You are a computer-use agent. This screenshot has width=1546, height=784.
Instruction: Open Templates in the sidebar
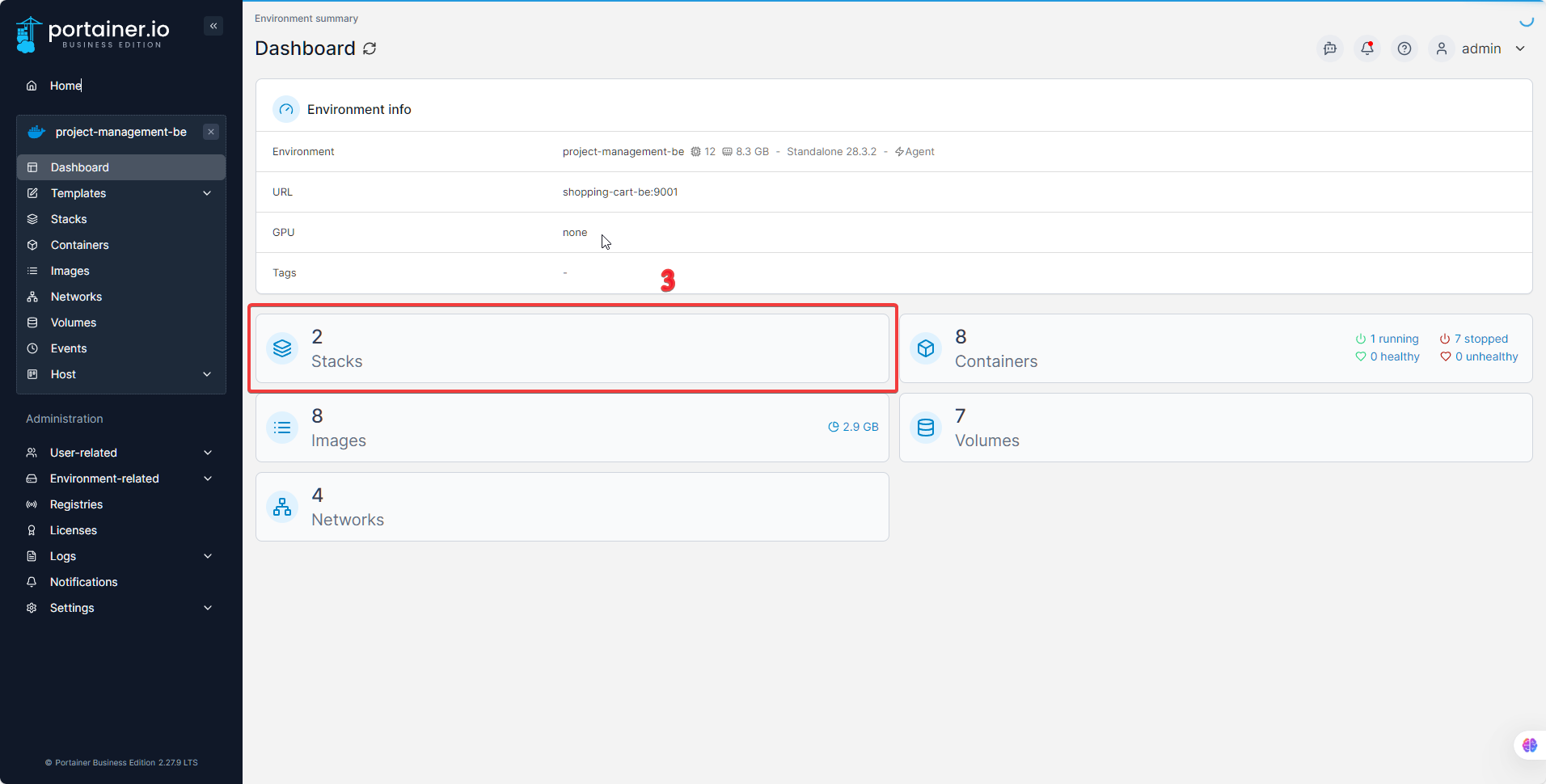121,193
